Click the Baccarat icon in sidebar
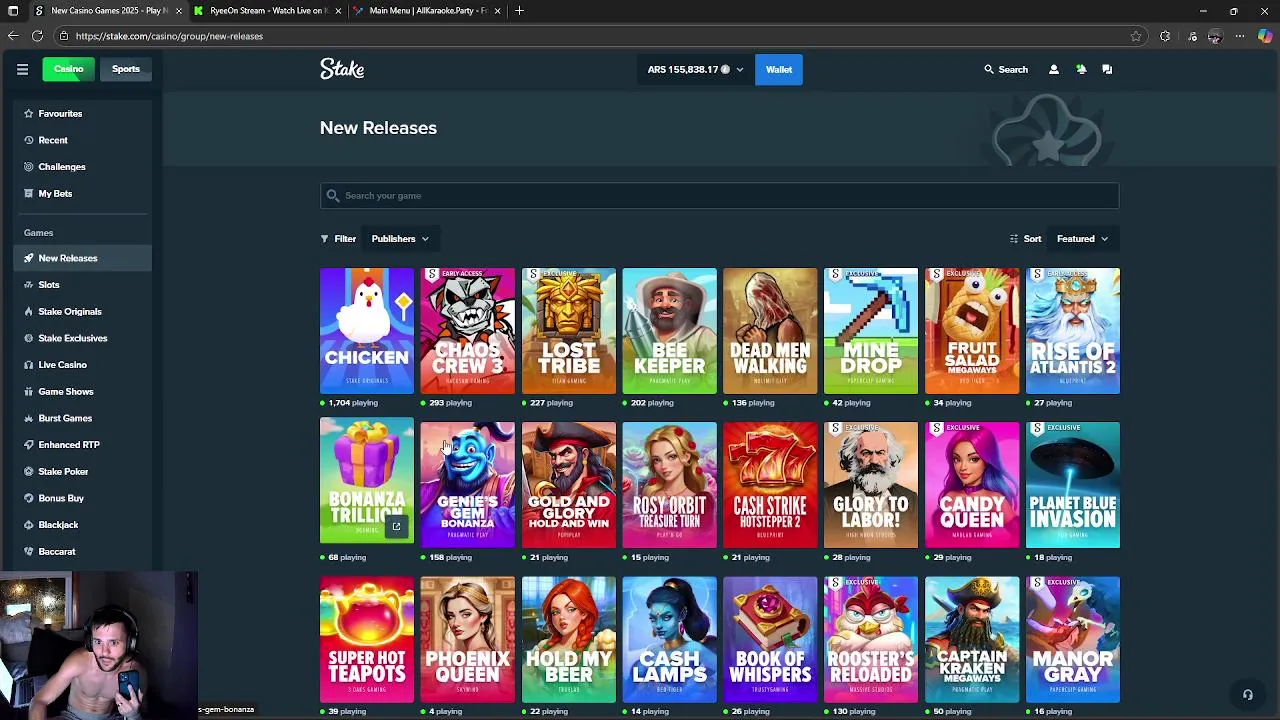Image resolution: width=1280 pixels, height=720 pixels. pos(29,552)
